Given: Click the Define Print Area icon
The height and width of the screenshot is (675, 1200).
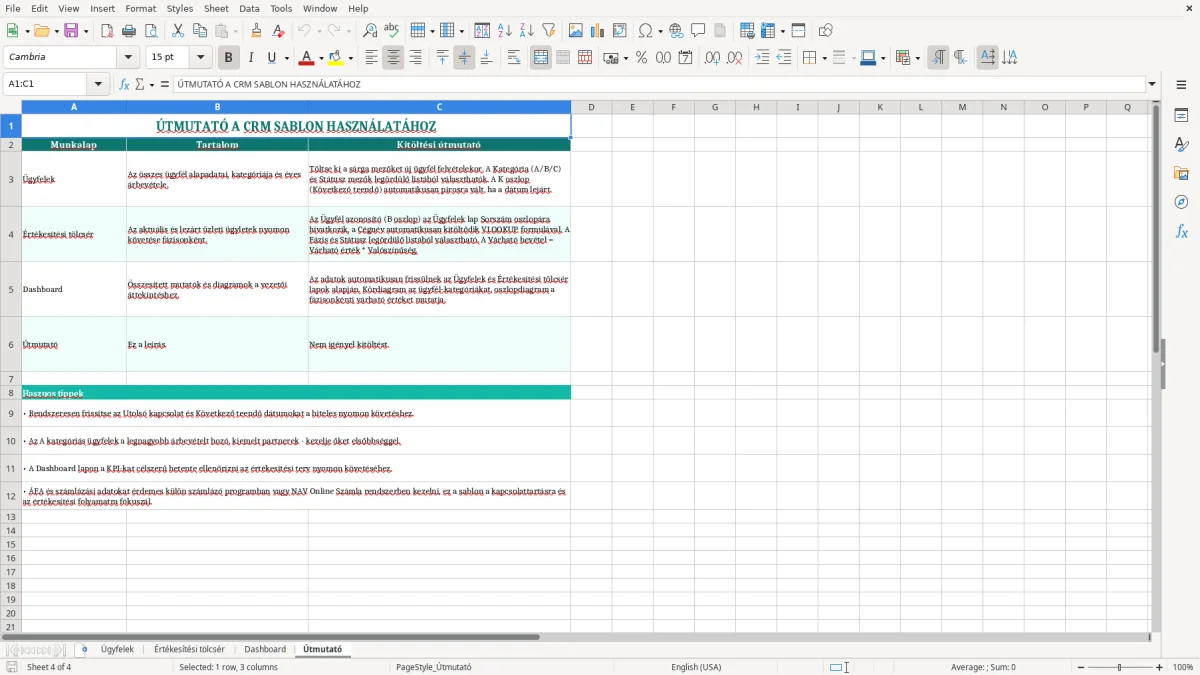Looking at the screenshot, I should pos(747,31).
